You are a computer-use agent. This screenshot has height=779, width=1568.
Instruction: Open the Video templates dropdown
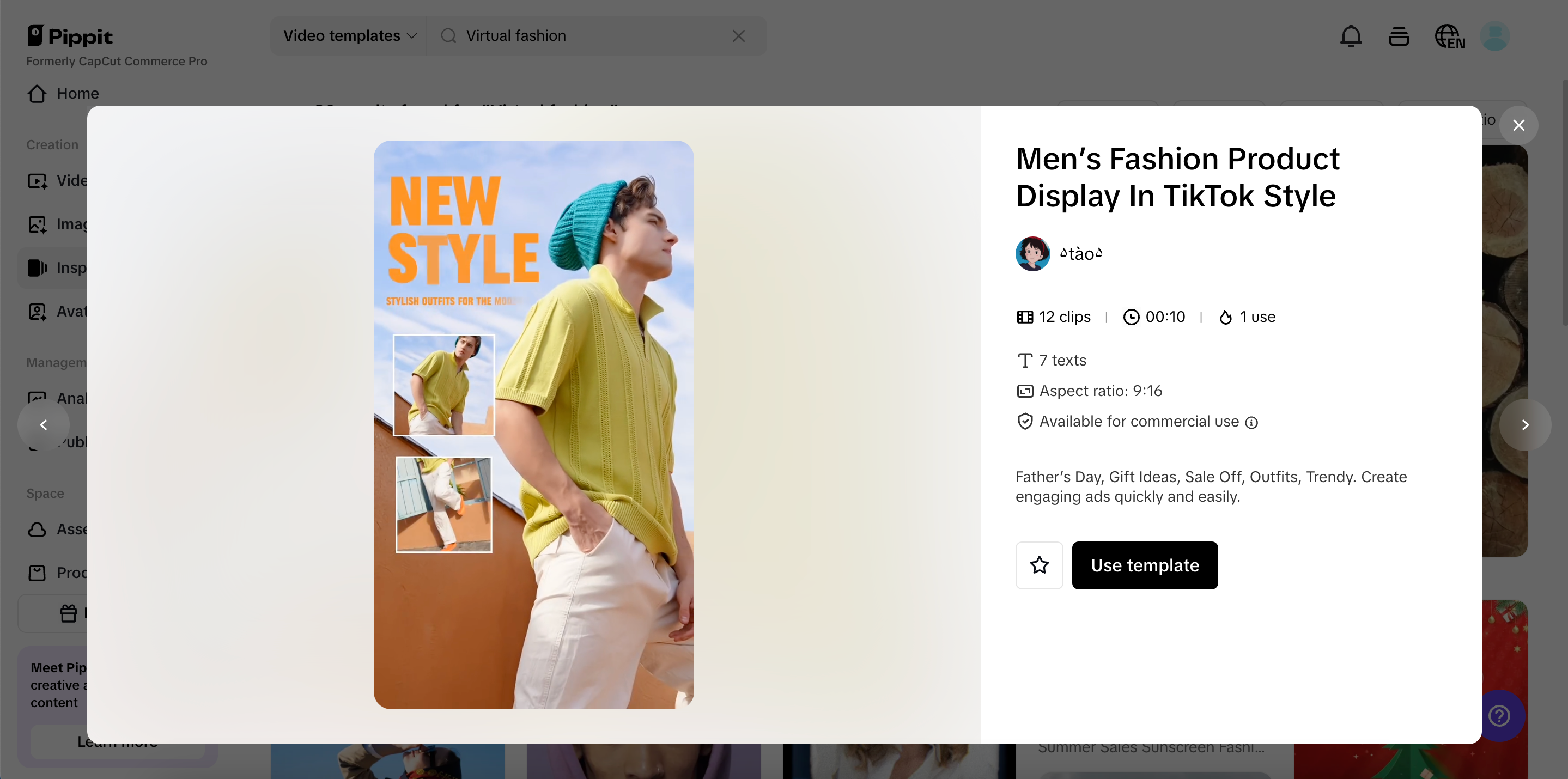coord(349,36)
